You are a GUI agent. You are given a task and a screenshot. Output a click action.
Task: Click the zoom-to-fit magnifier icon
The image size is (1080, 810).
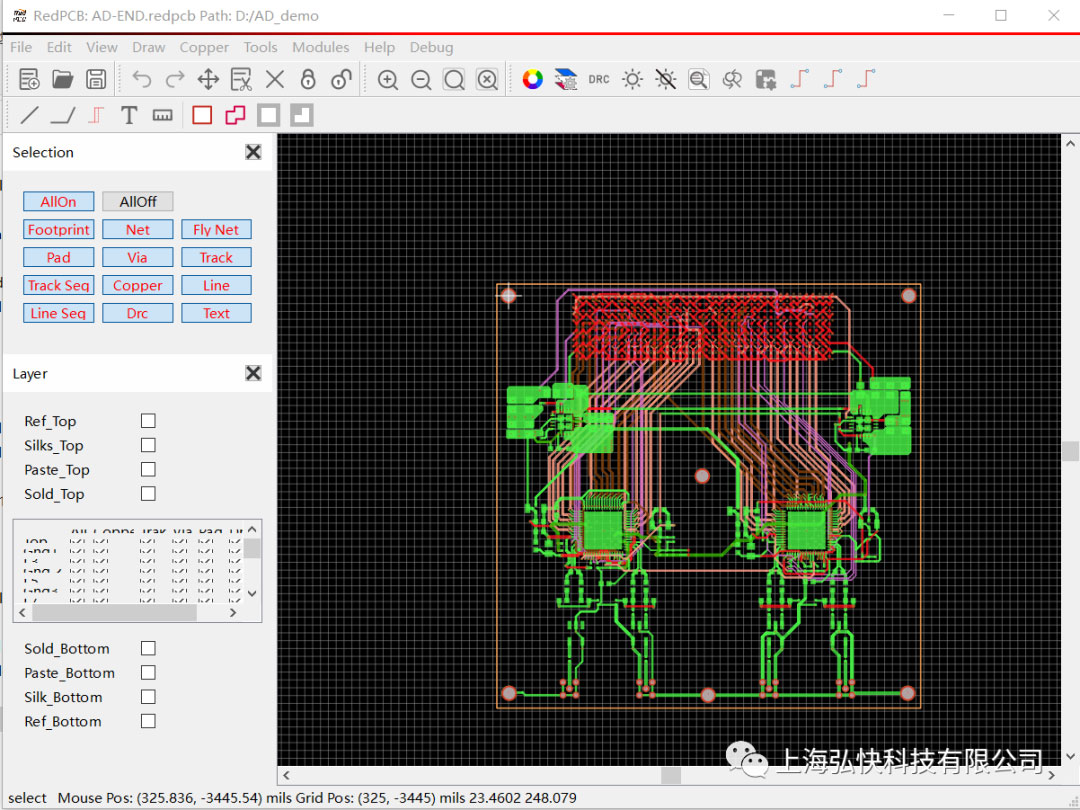point(454,80)
